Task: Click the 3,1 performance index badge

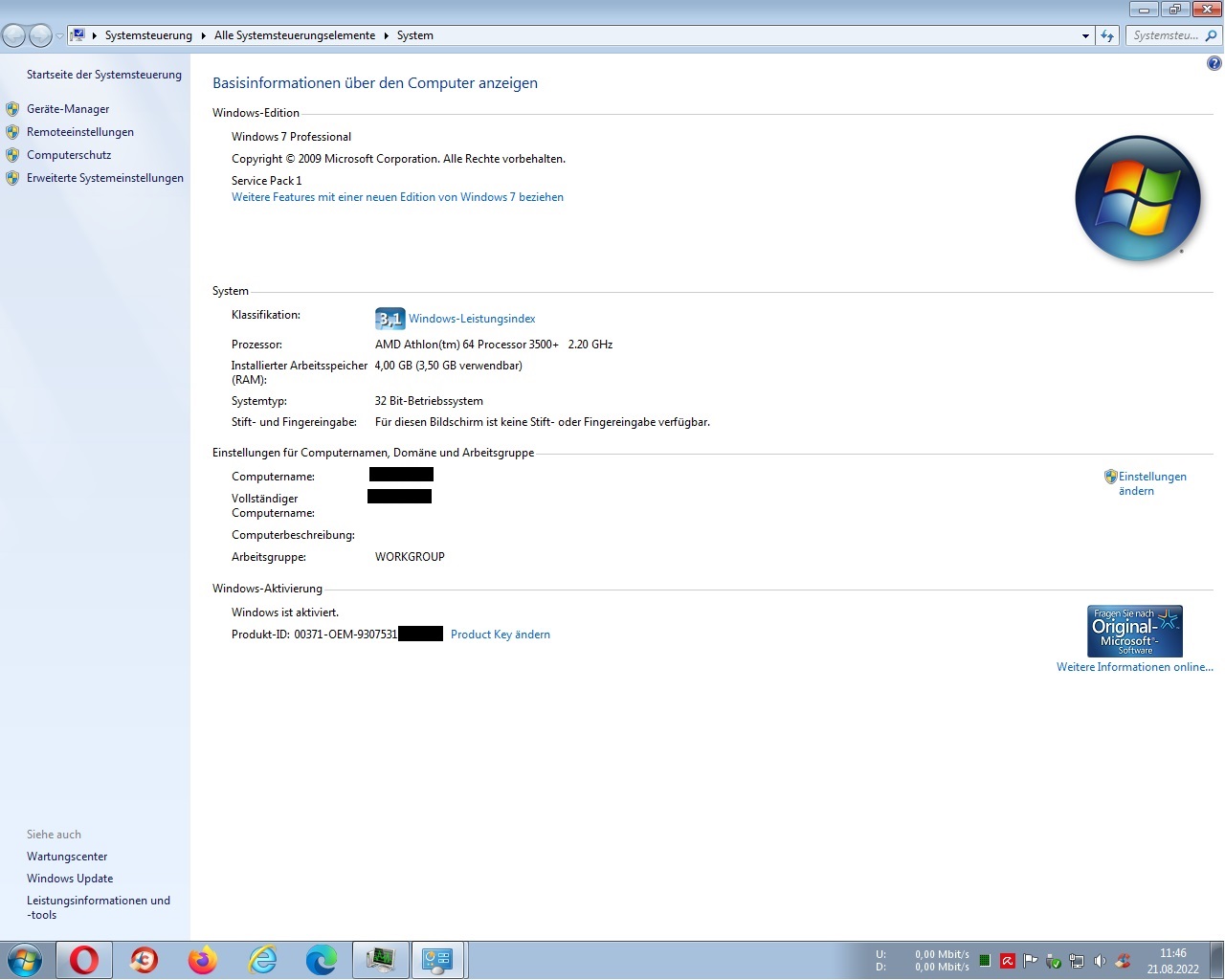Action: 390,319
